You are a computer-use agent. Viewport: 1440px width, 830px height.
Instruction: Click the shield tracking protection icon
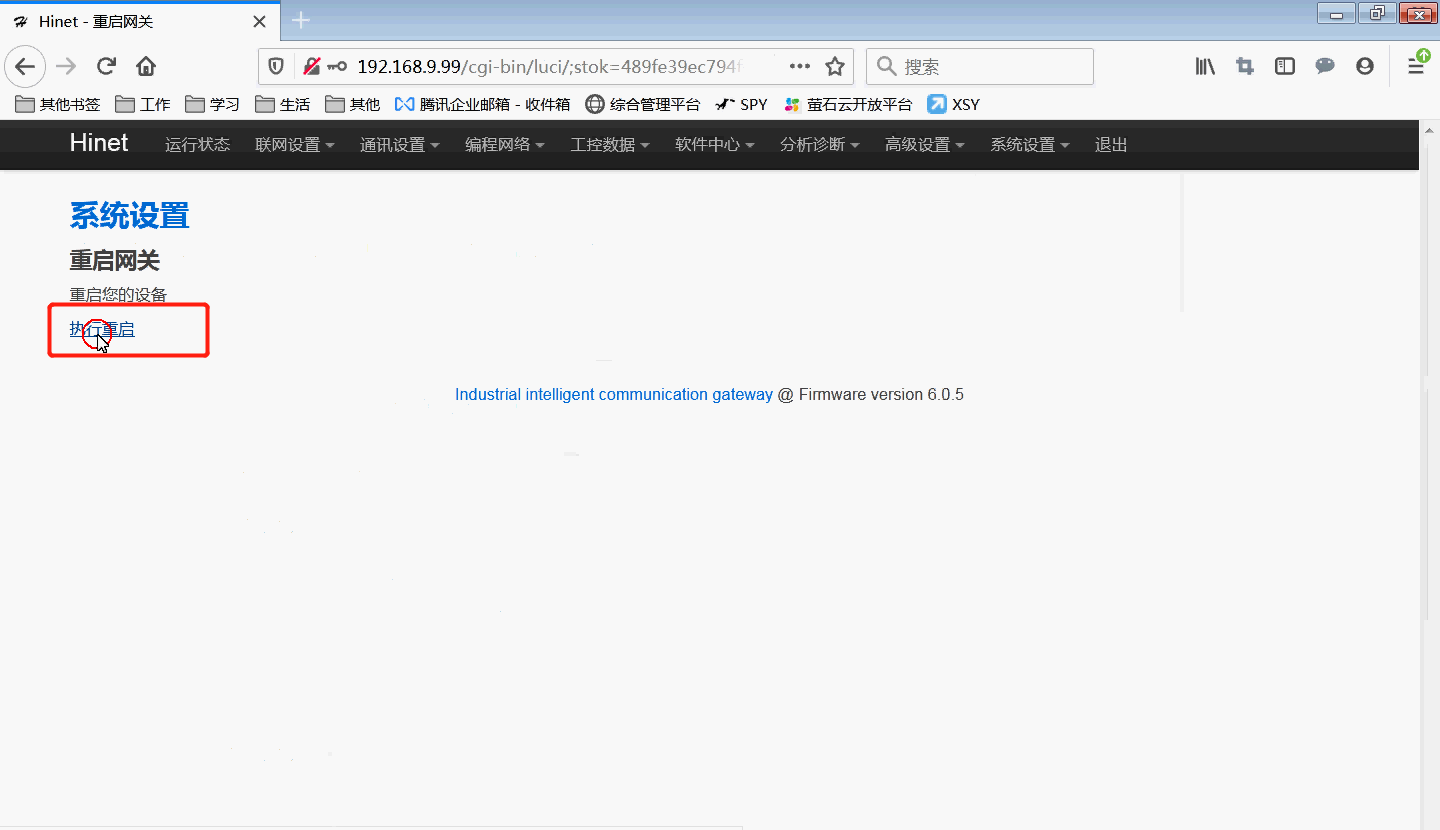point(276,66)
